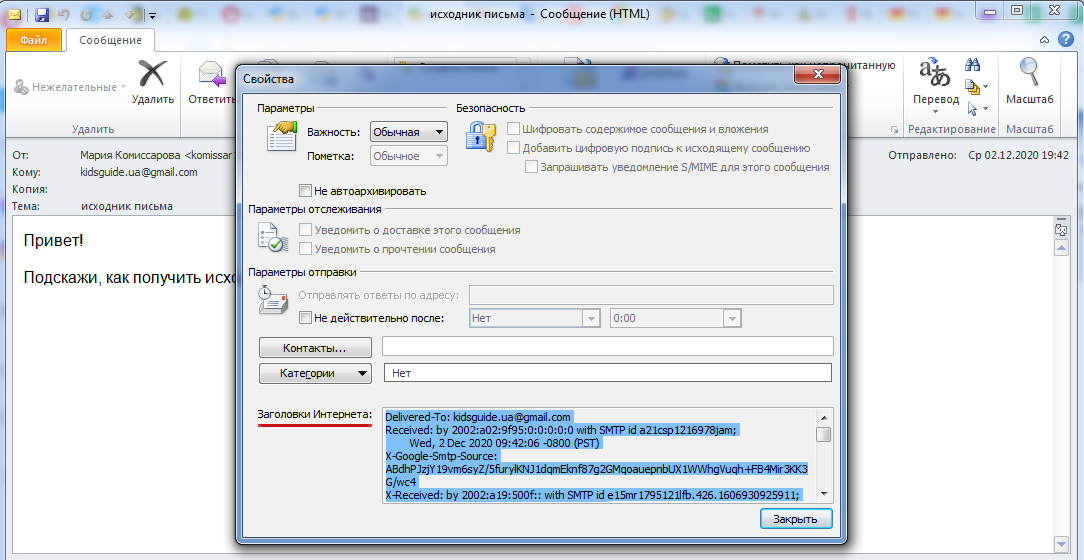Open Outlook Help question mark icon

pyautogui.click(x=1066, y=39)
